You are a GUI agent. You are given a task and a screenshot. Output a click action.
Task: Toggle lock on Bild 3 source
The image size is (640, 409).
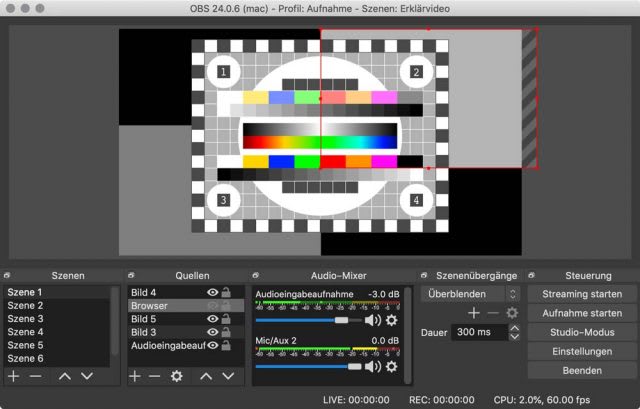tap(226, 332)
